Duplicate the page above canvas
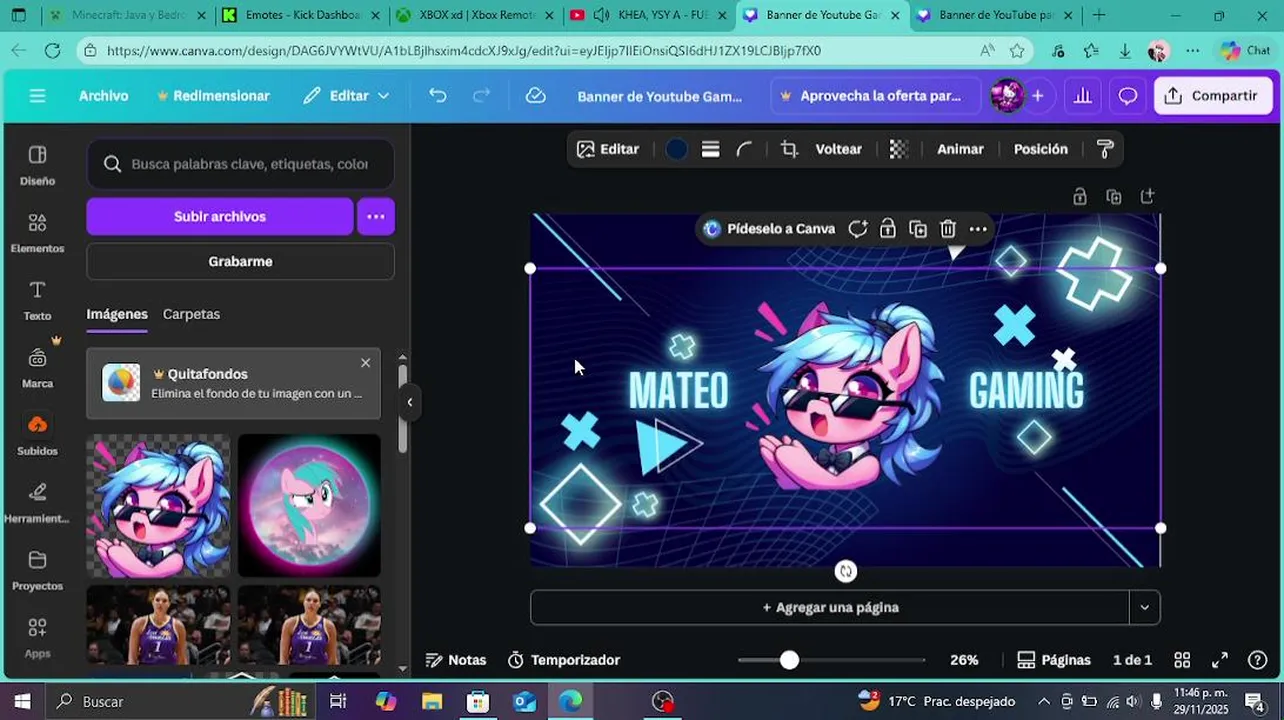Image resolution: width=1284 pixels, height=720 pixels. click(x=1113, y=197)
